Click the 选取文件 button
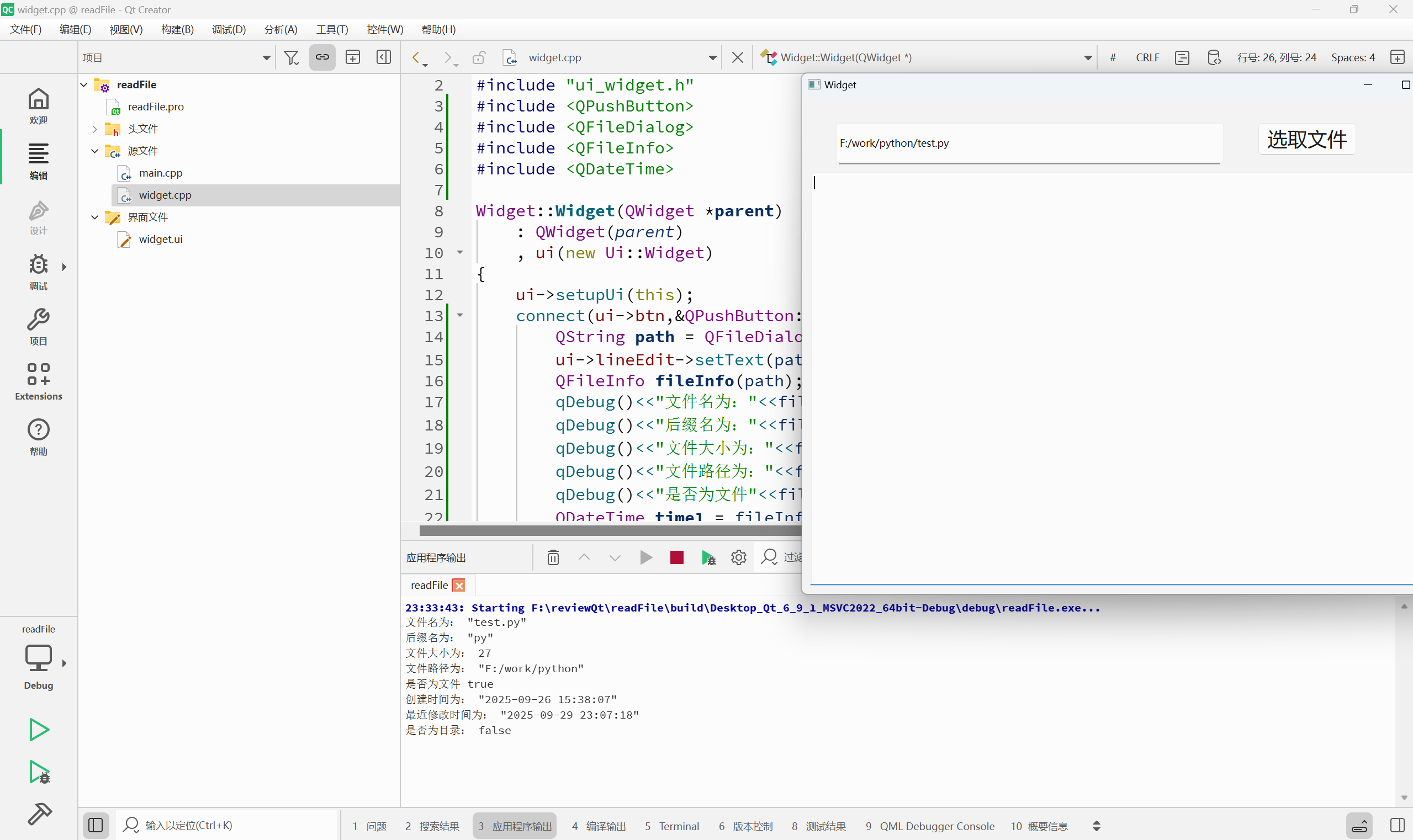The width and height of the screenshot is (1413, 840). point(1306,139)
